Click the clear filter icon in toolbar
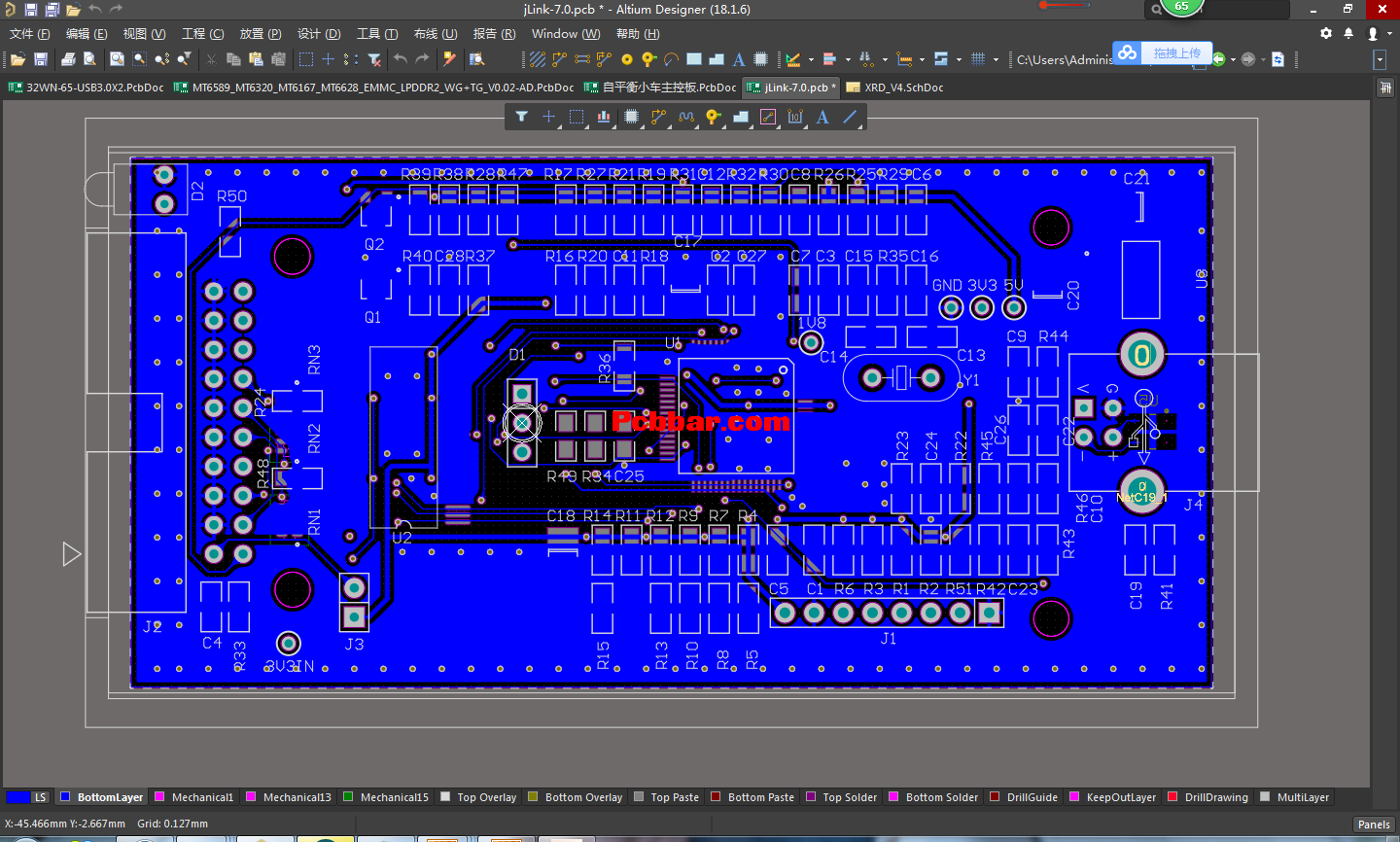The width and height of the screenshot is (1400, 842). click(x=374, y=59)
